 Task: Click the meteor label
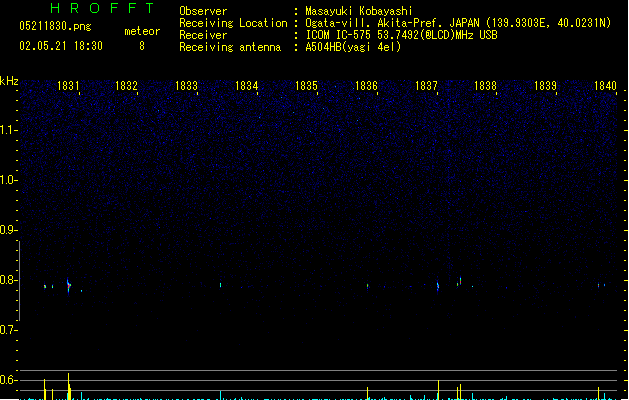click(142, 31)
